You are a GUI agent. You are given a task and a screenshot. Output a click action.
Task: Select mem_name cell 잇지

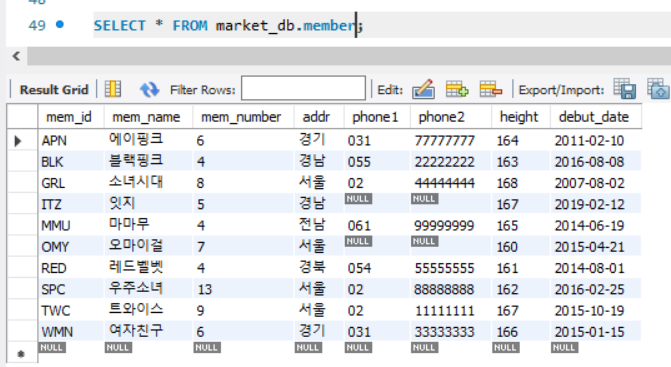click(148, 204)
